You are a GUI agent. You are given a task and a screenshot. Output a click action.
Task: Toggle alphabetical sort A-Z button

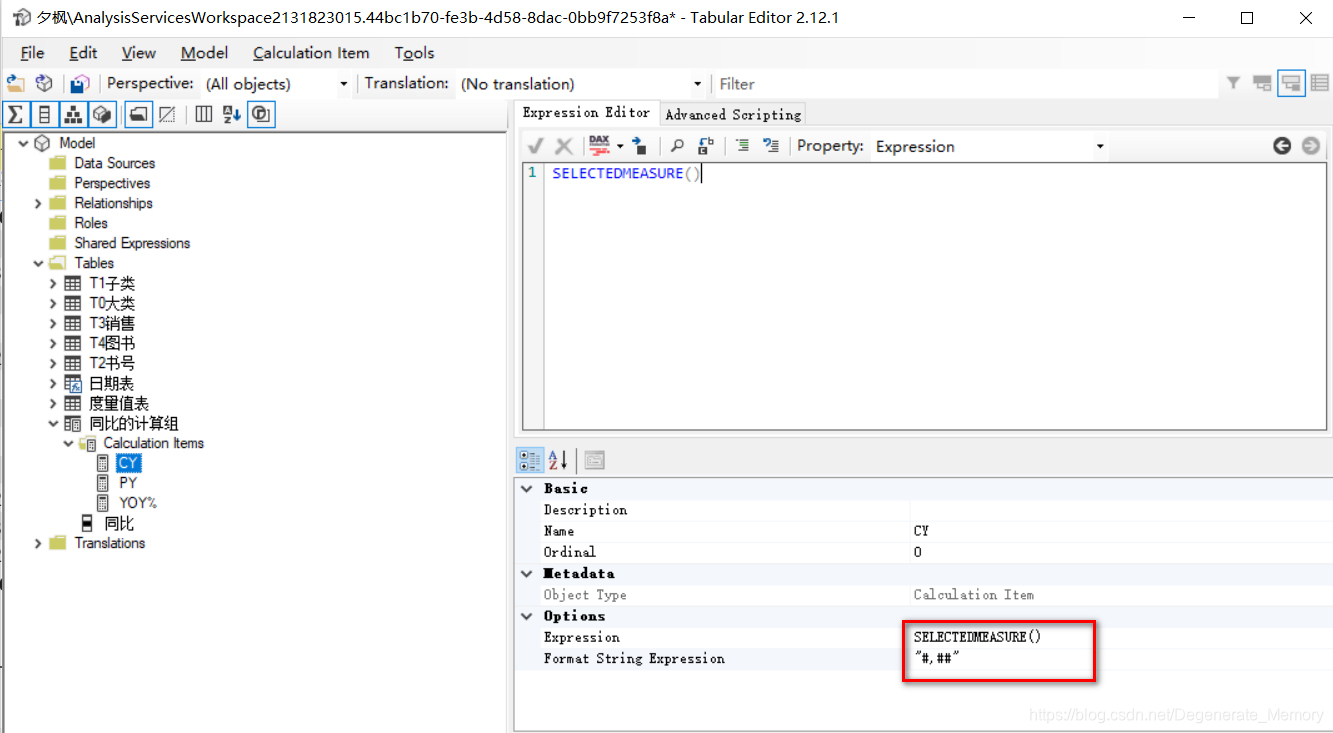232,114
